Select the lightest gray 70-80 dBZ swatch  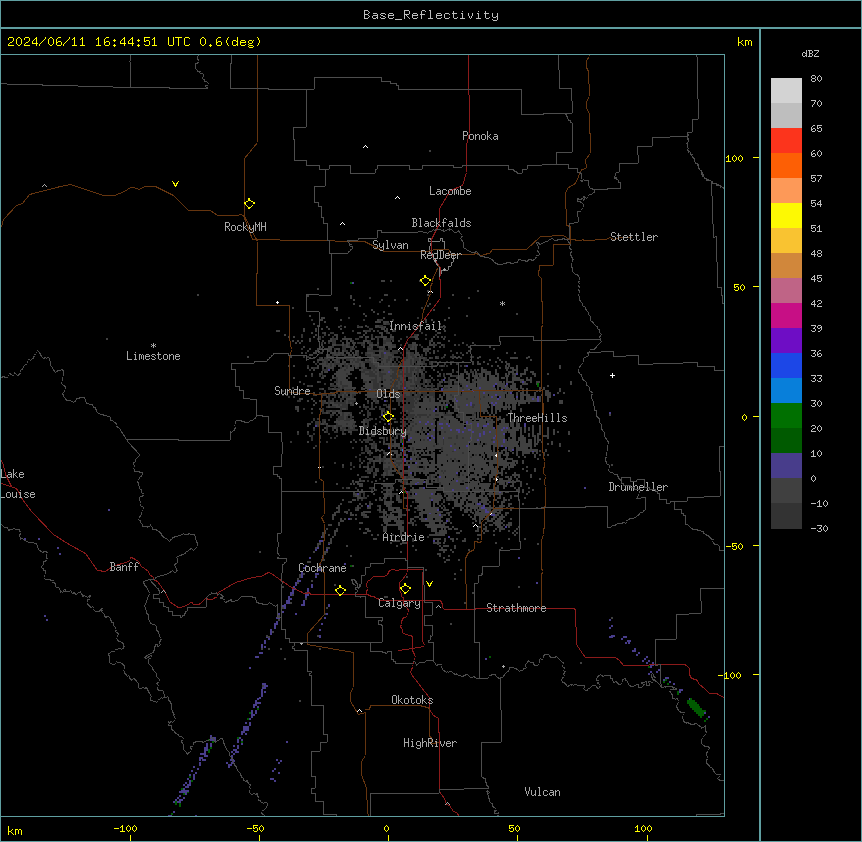pos(786,91)
